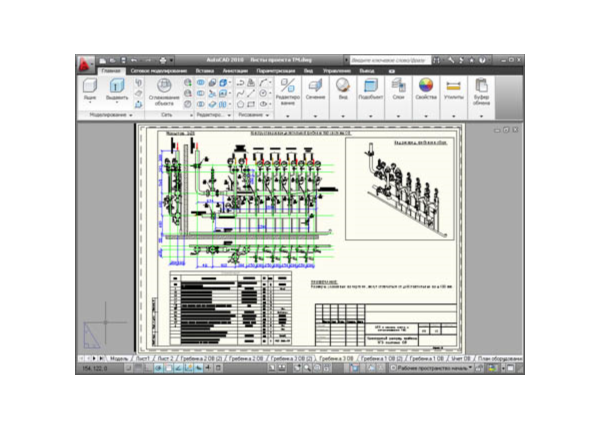Expand the Рисование panel title arrow
The width and height of the screenshot is (600, 428).
(x=267, y=115)
